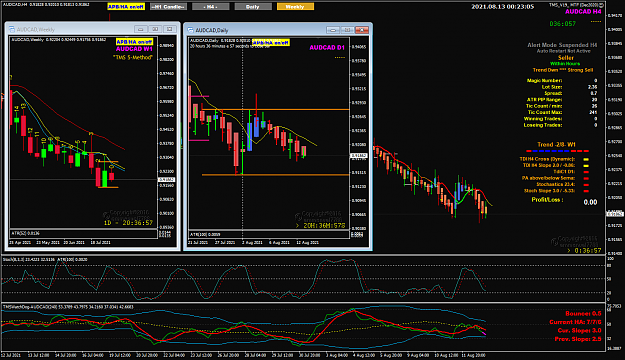Click the expert advisor smiley icon

pyautogui.click(x=602, y=5)
